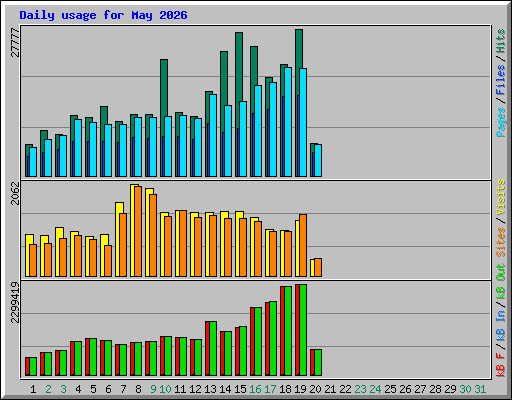
Task: Click the bright green kB Out bar for day 13
Action: click(x=213, y=349)
